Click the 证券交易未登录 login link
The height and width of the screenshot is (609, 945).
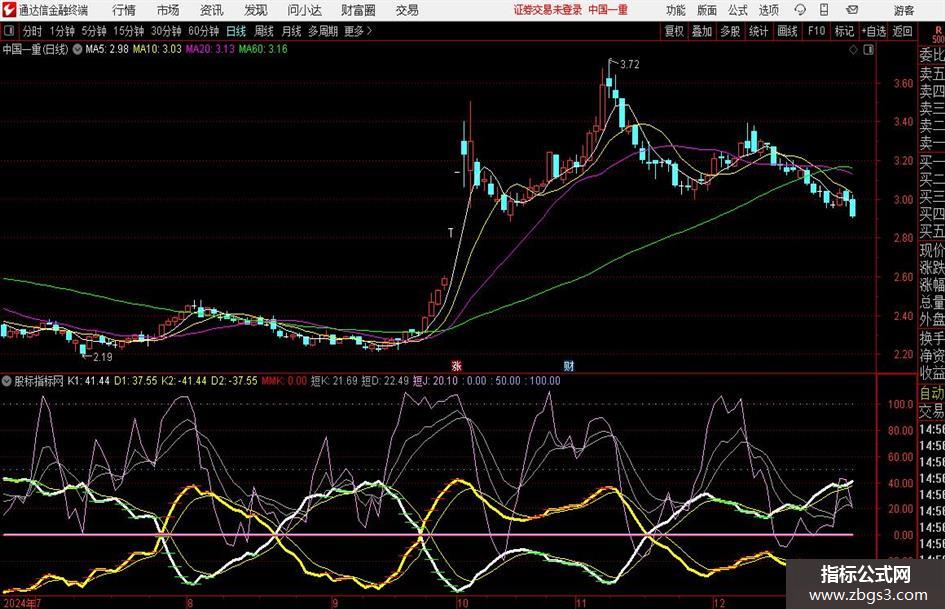[x=548, y=10]
